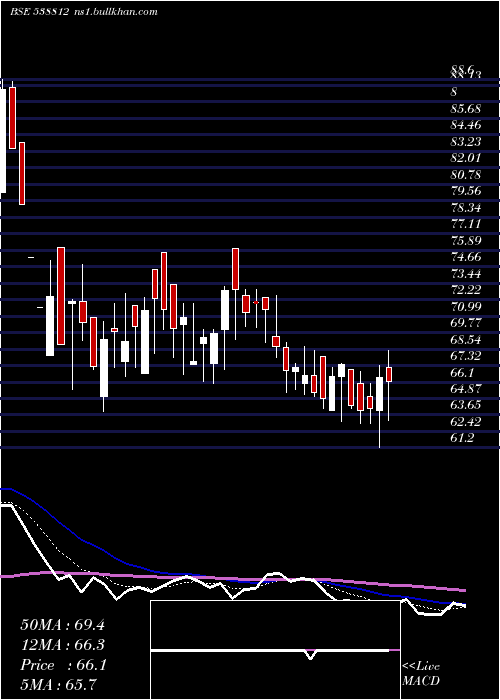Click the 73.44 price axis label
The width and height of the screenshot is (500, 700).
click(x=465, y=274)
